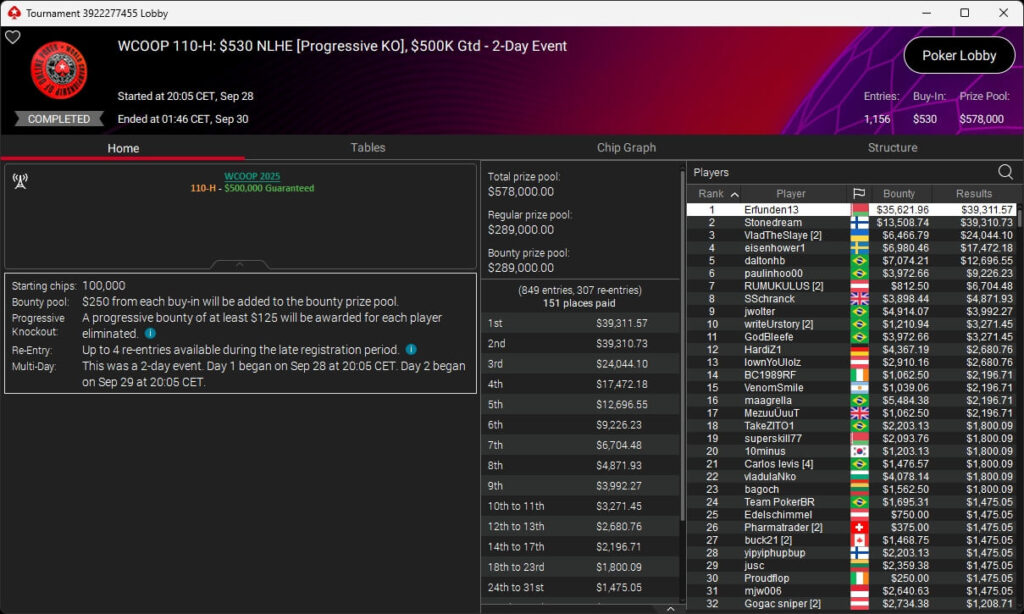Collapse the tournament banner panel chevron
The width and height of the screenshot is (1024, 614).
pyautogui.click(x=240, y=265)
